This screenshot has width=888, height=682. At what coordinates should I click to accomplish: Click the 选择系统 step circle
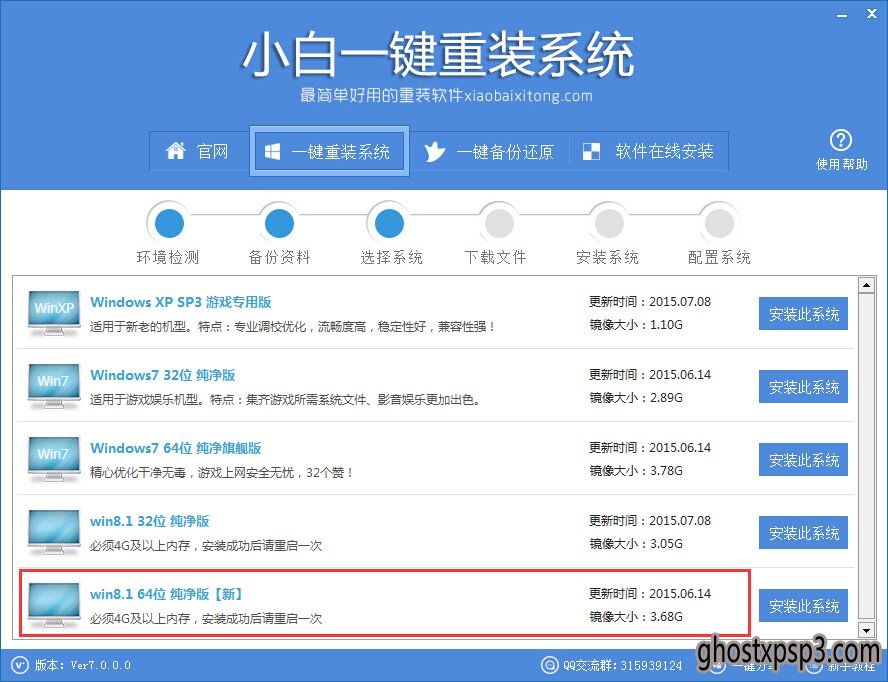(389, 223)
